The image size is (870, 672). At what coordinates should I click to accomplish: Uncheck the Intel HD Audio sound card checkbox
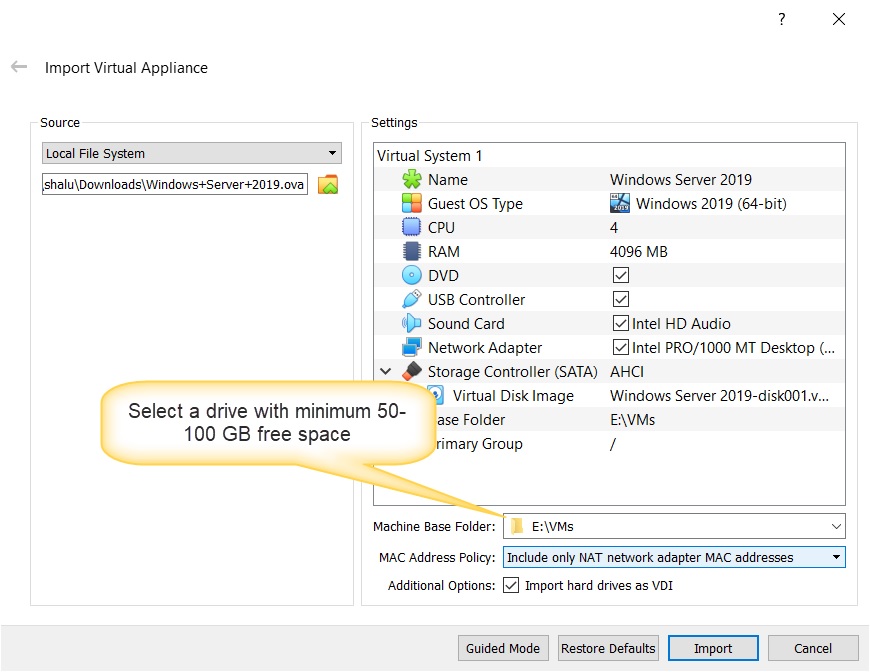pos(621,323)
